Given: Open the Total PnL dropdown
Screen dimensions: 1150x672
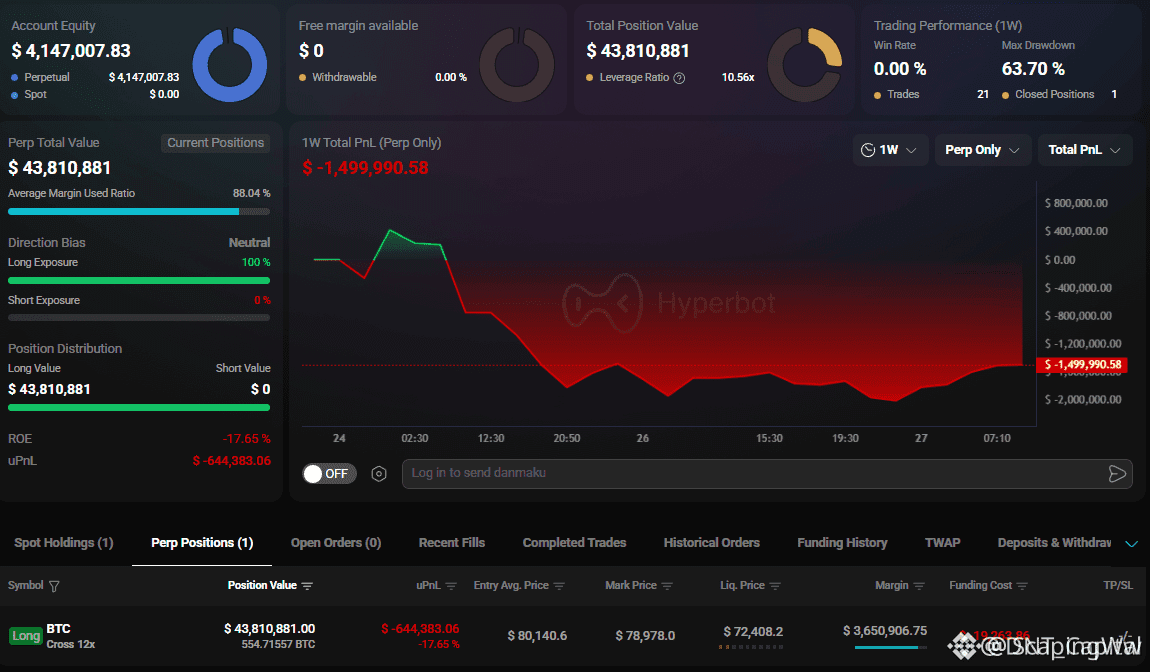Looking at the screenshot, I should pos(1084,150).
